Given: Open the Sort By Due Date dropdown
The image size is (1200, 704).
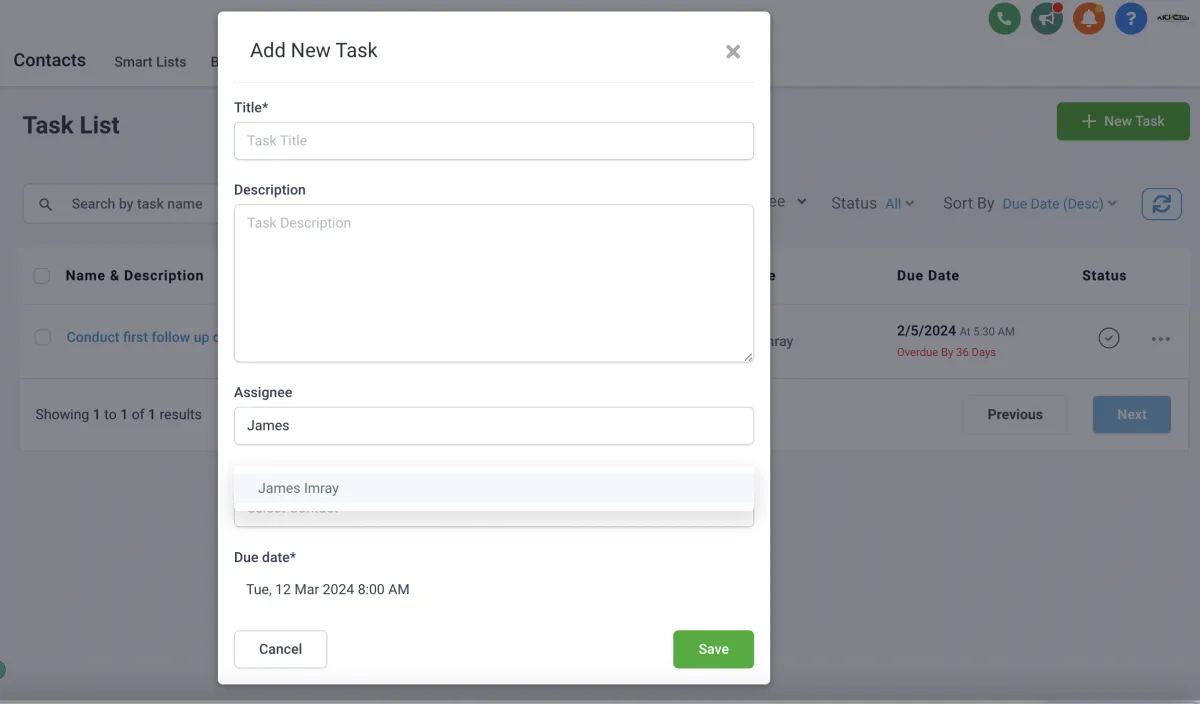Looking at the screenshot, I should pyautogui.click(x=1059, y=204).
